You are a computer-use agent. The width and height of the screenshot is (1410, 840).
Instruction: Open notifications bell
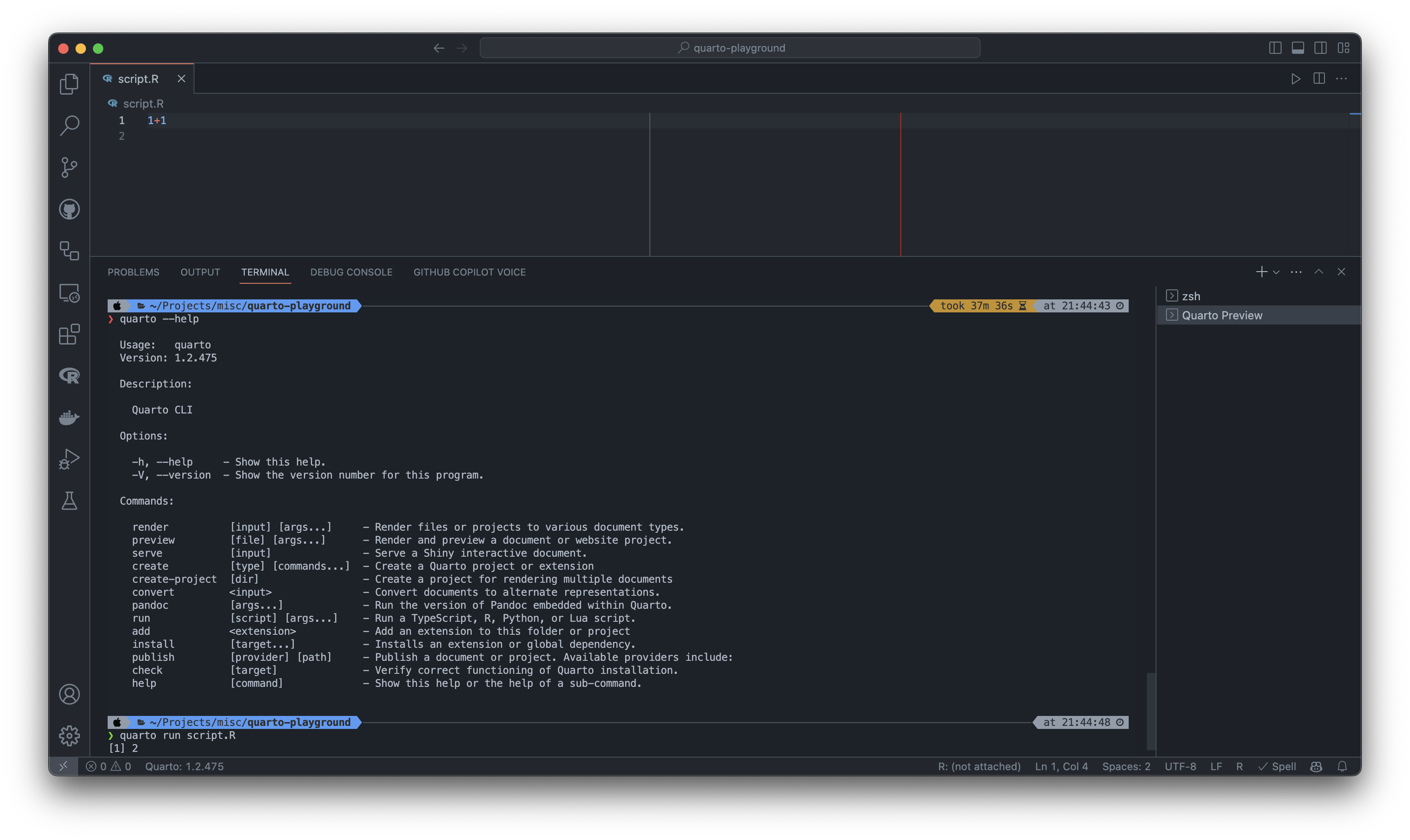click(x=1342, y=766)
